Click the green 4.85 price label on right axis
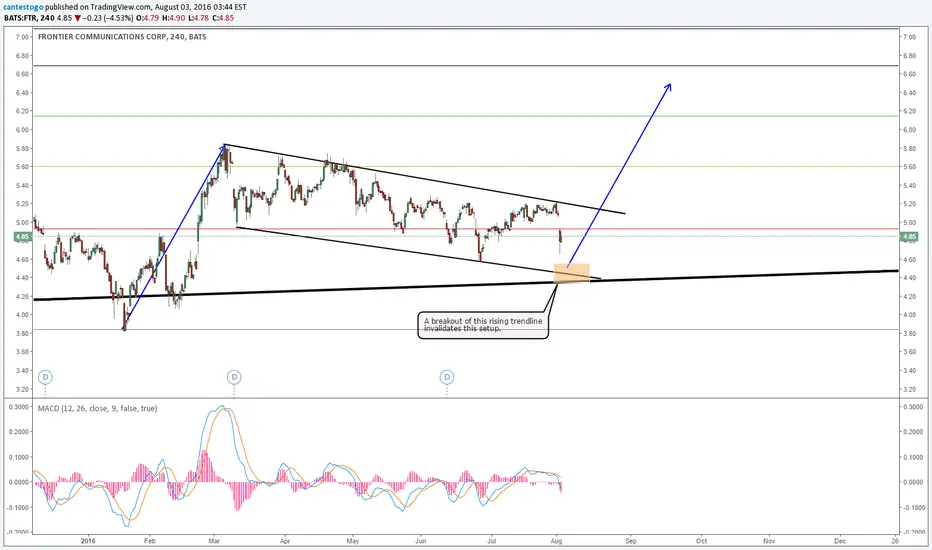 point(909,237)
